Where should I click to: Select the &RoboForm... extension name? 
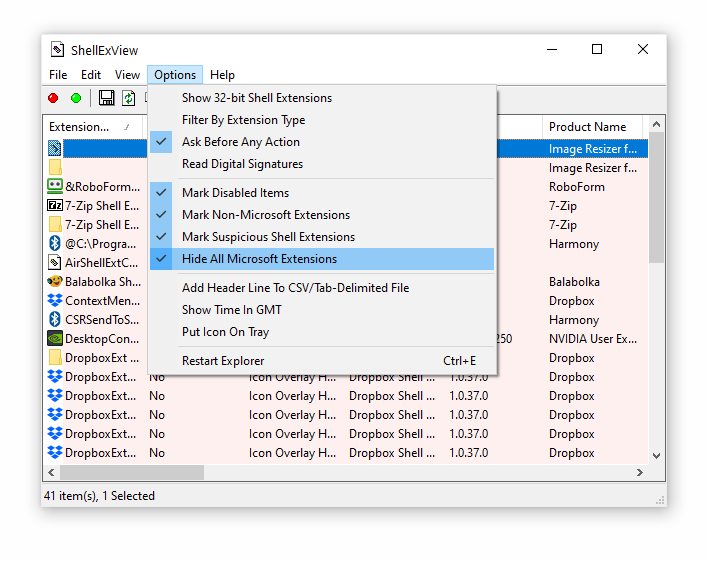(x=102, y=187)
